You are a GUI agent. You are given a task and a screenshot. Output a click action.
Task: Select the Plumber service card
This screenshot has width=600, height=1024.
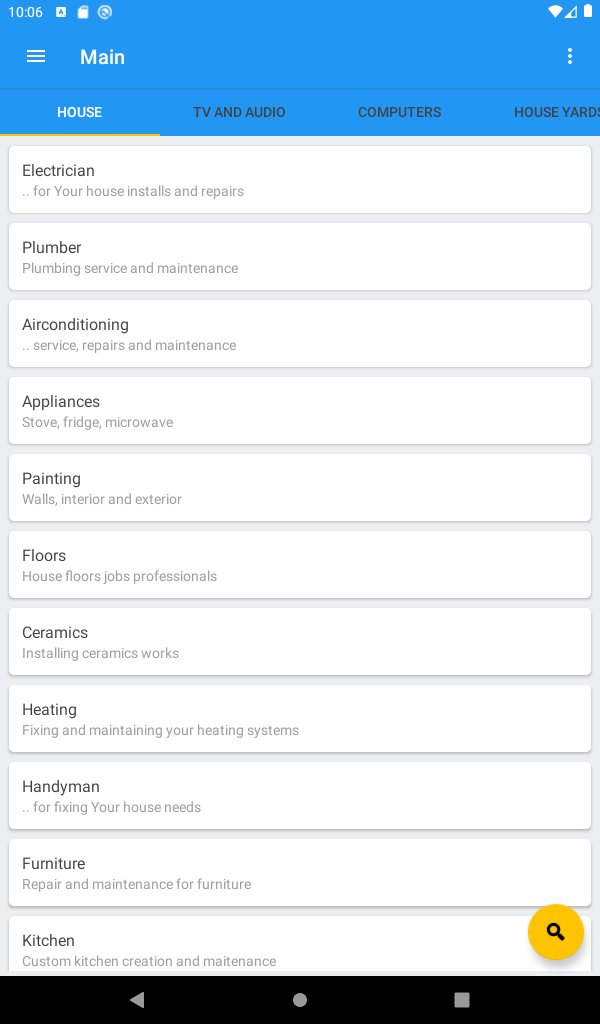(x=299, y=257)
